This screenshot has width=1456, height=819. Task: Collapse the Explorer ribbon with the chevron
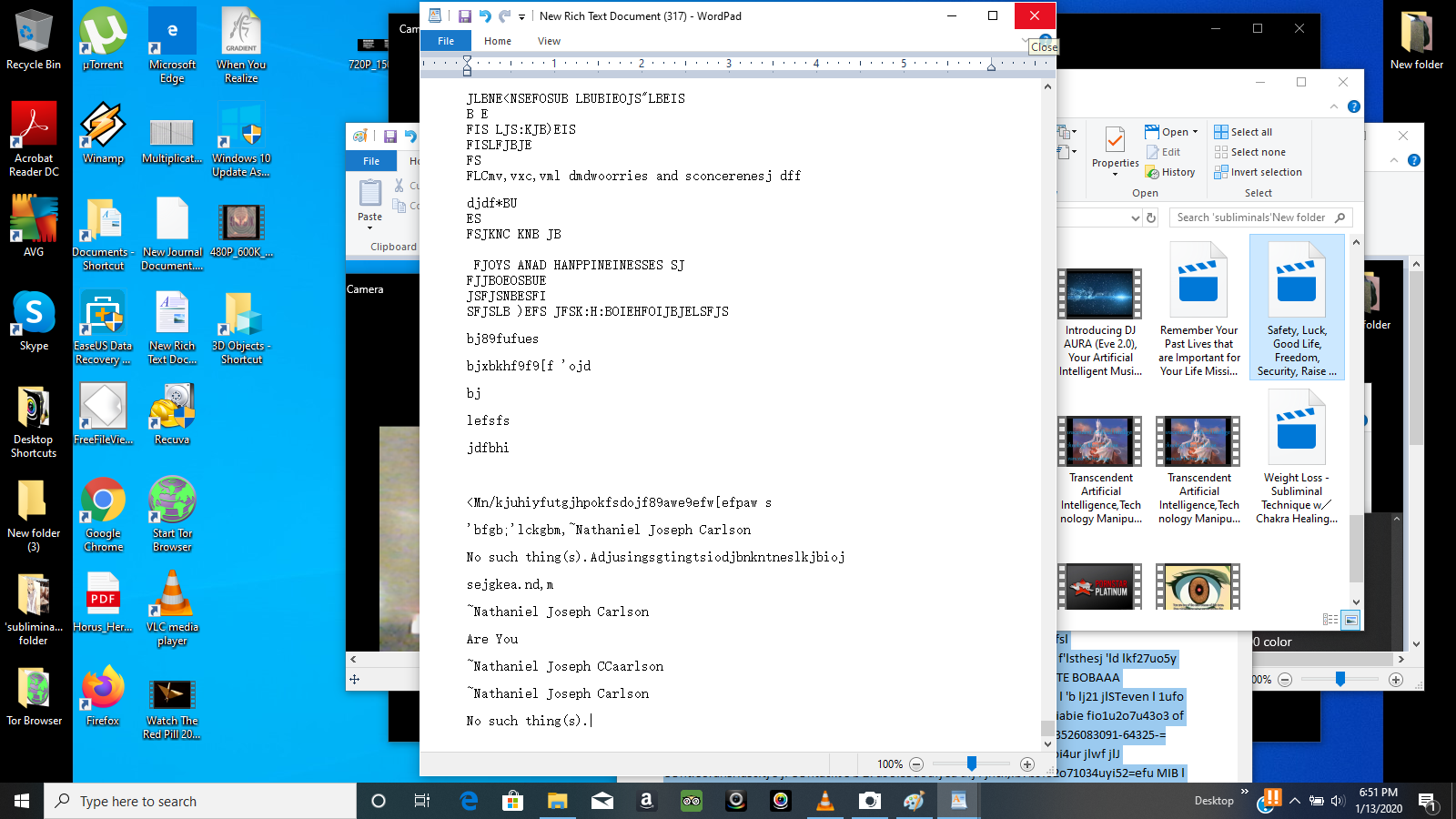[x=1334, y=106]
